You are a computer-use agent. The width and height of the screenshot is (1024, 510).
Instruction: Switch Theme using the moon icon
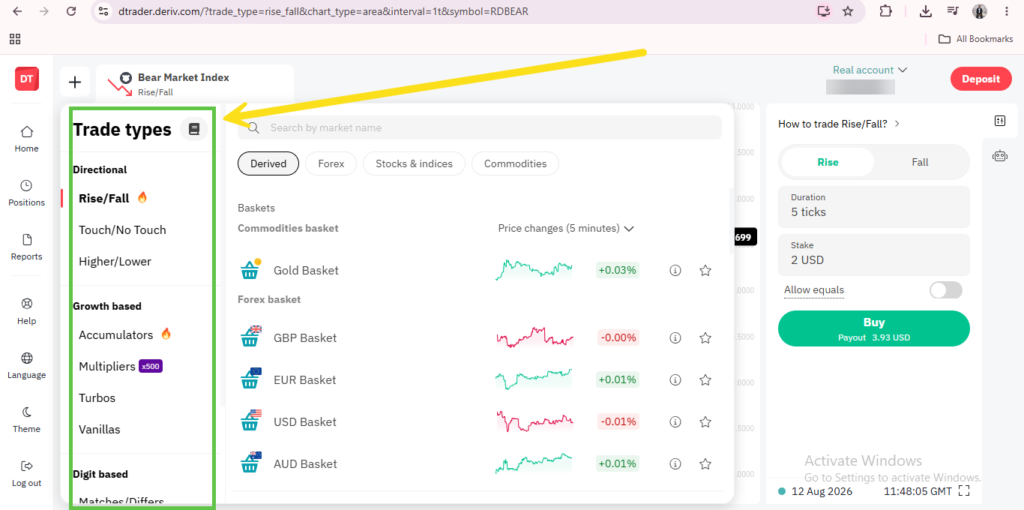[27, 419]
